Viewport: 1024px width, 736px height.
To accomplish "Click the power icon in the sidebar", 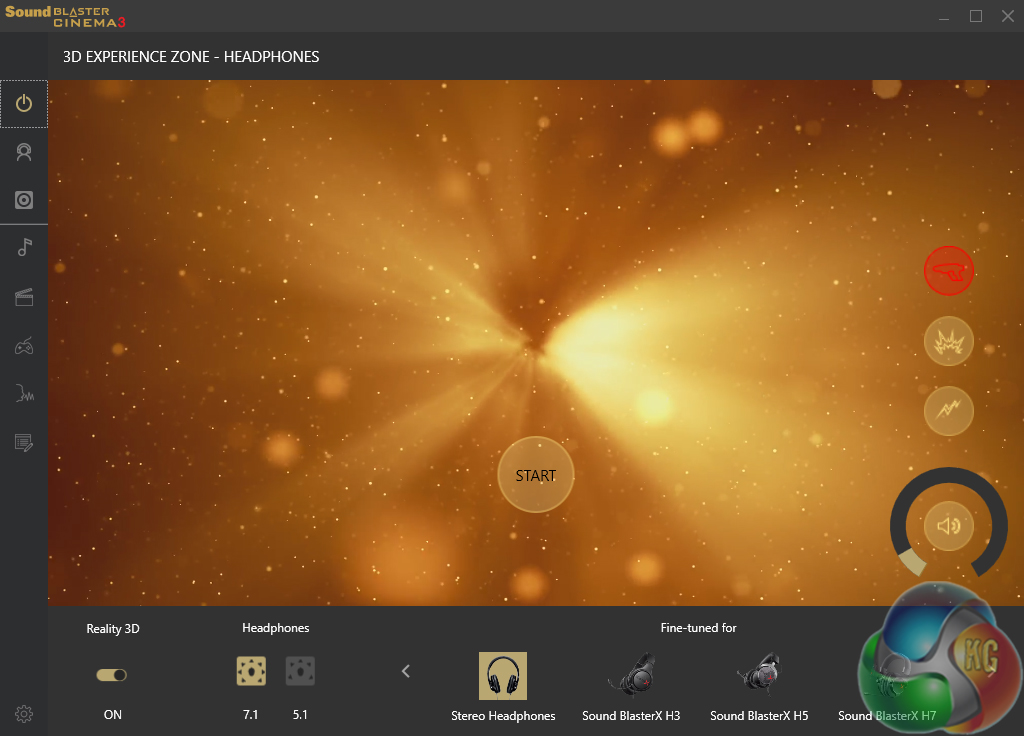I will tap(24, 104).
